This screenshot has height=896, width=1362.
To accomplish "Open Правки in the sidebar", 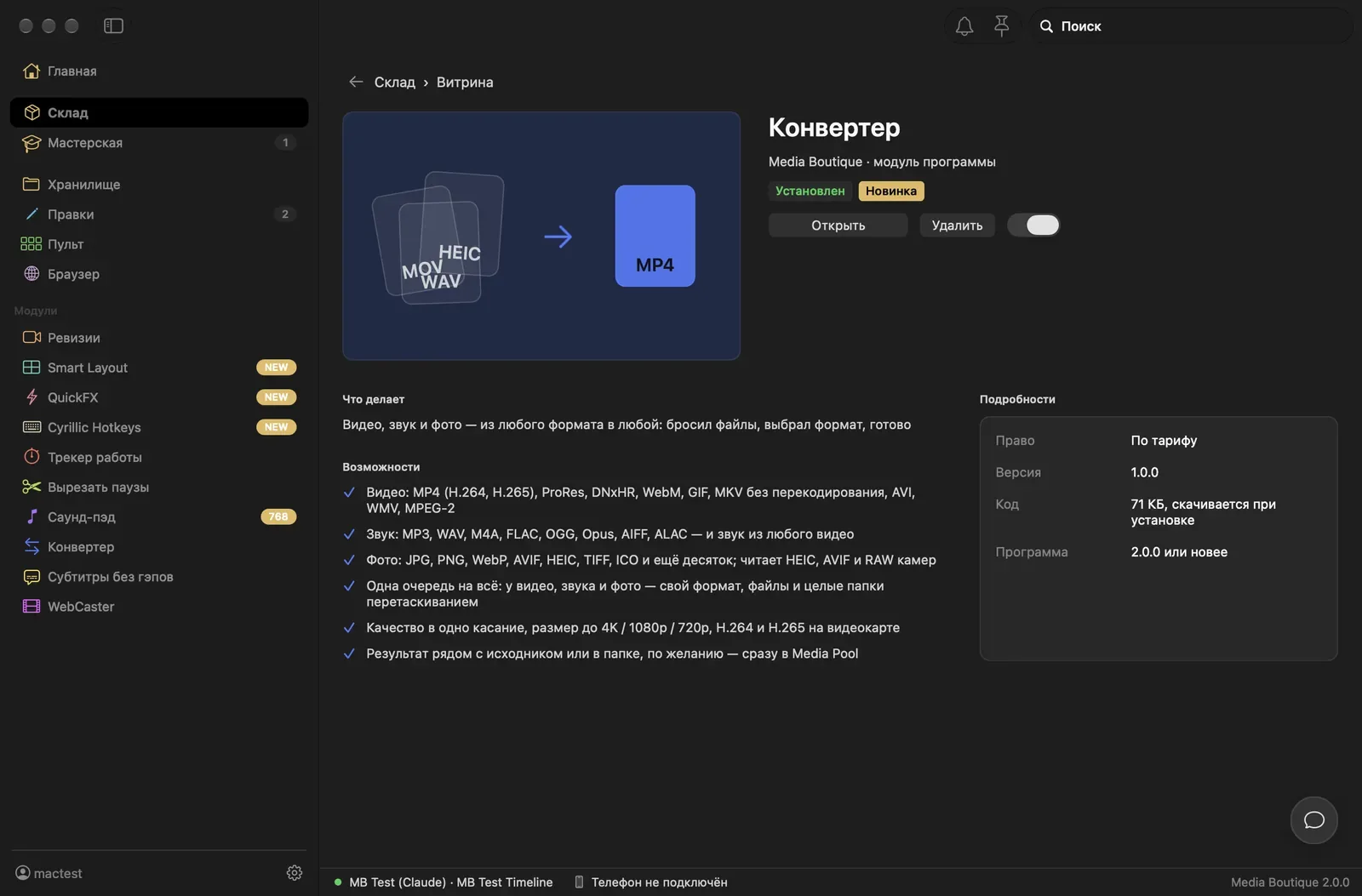I will coord(159,214).
